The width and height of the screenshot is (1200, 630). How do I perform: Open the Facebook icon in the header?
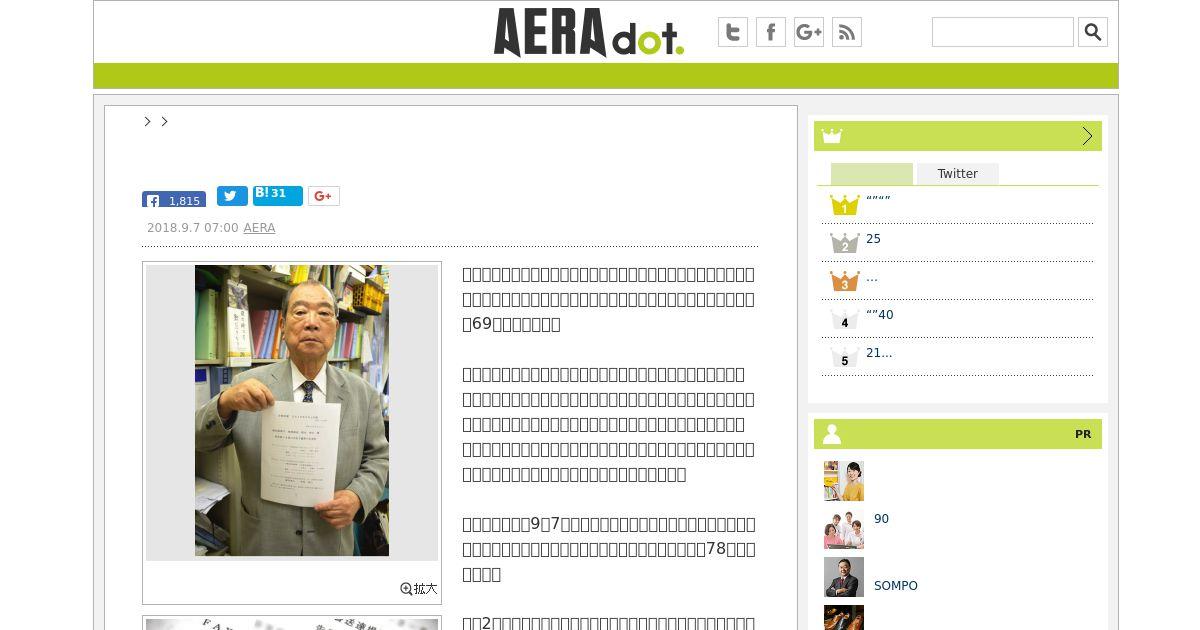(771, 32)
